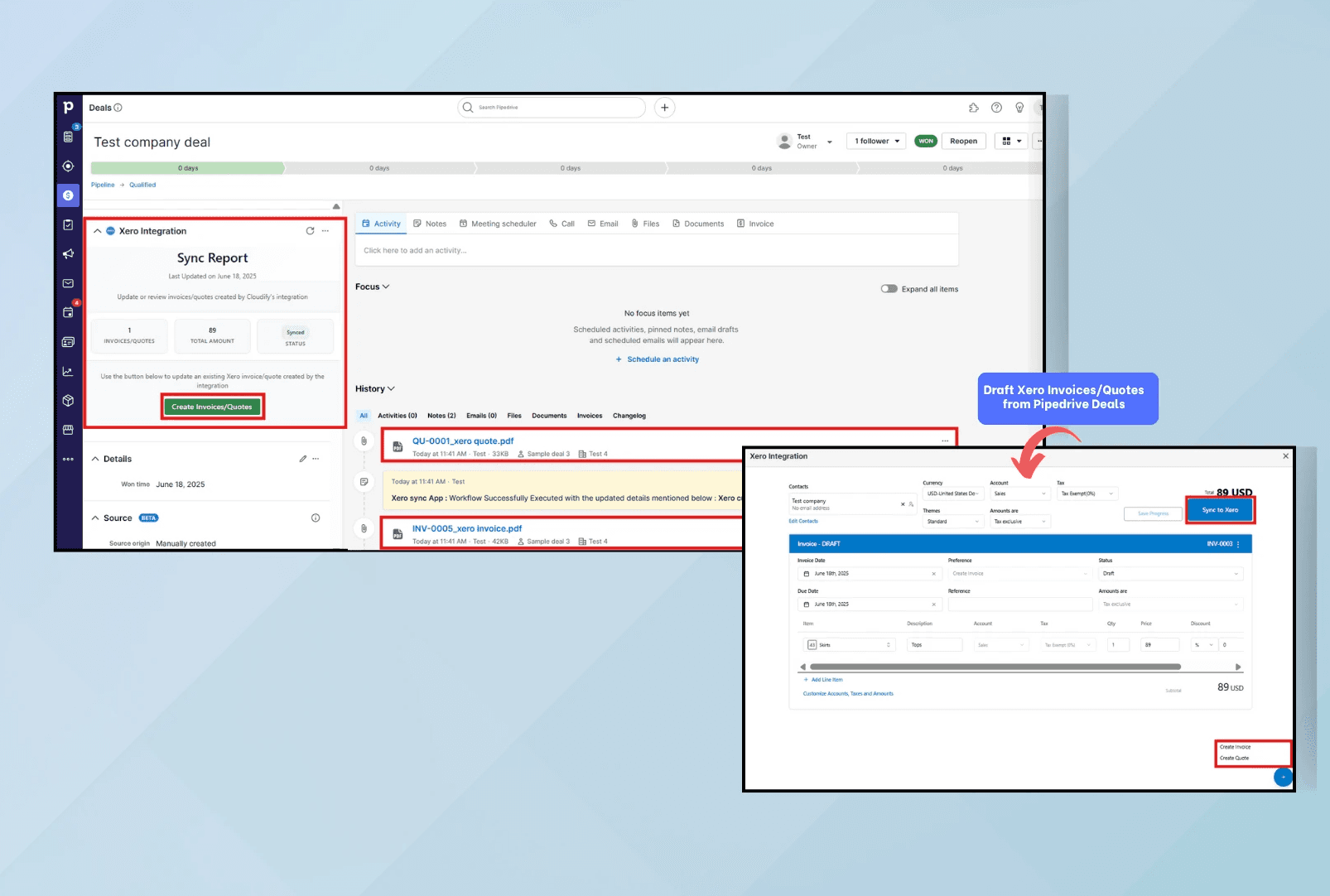
Task: Refresh the Xero Integration panel
Action: pos(310,231)
